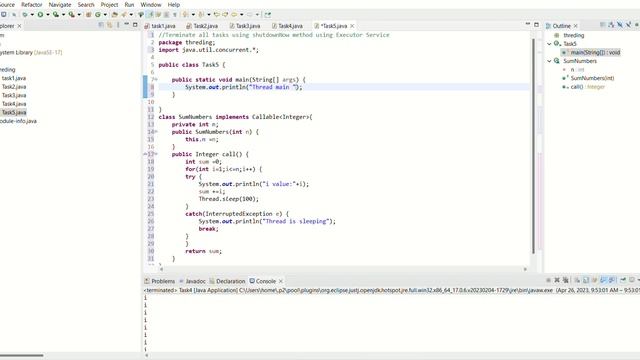The height and width of the screenshot is (360, 640).
Task: Switch to the Declaration tab
Action: (227, 281)
